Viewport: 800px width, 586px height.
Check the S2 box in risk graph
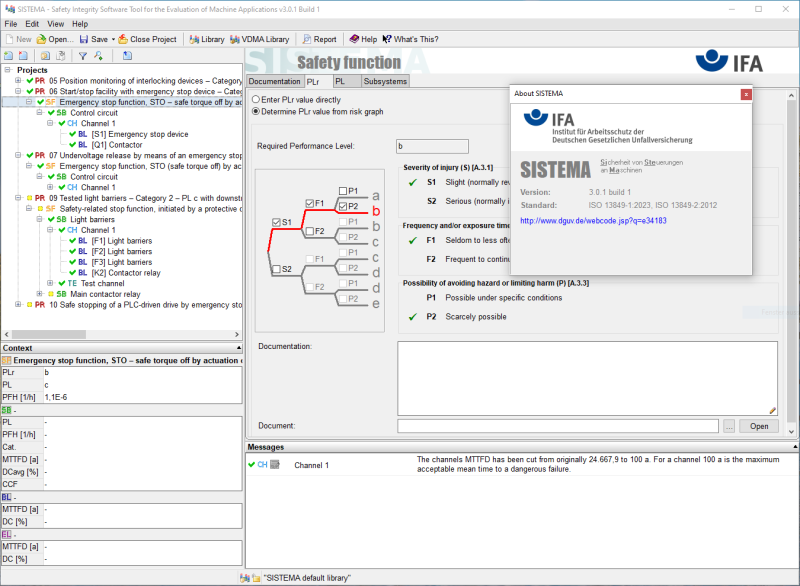point(276,269)
